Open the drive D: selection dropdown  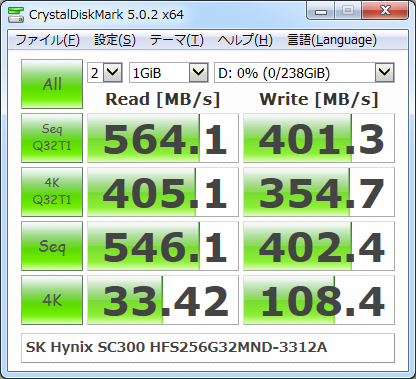pyautogui.click(x=304, y=72)
